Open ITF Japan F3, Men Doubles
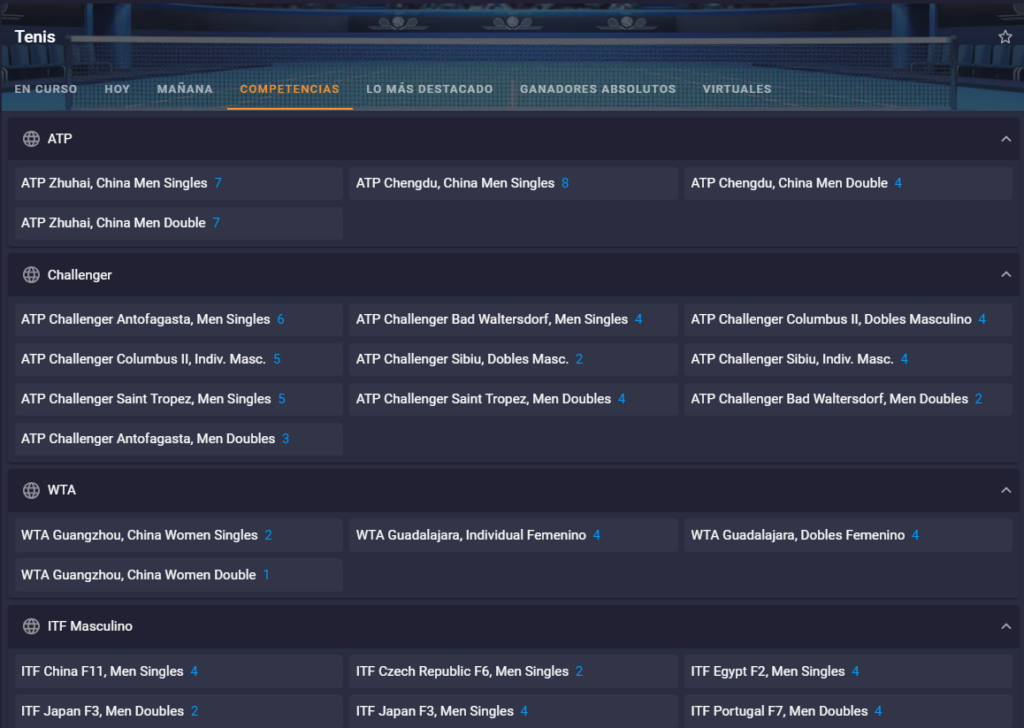This screenshot has height=728, width=1024. click(178, 711)
